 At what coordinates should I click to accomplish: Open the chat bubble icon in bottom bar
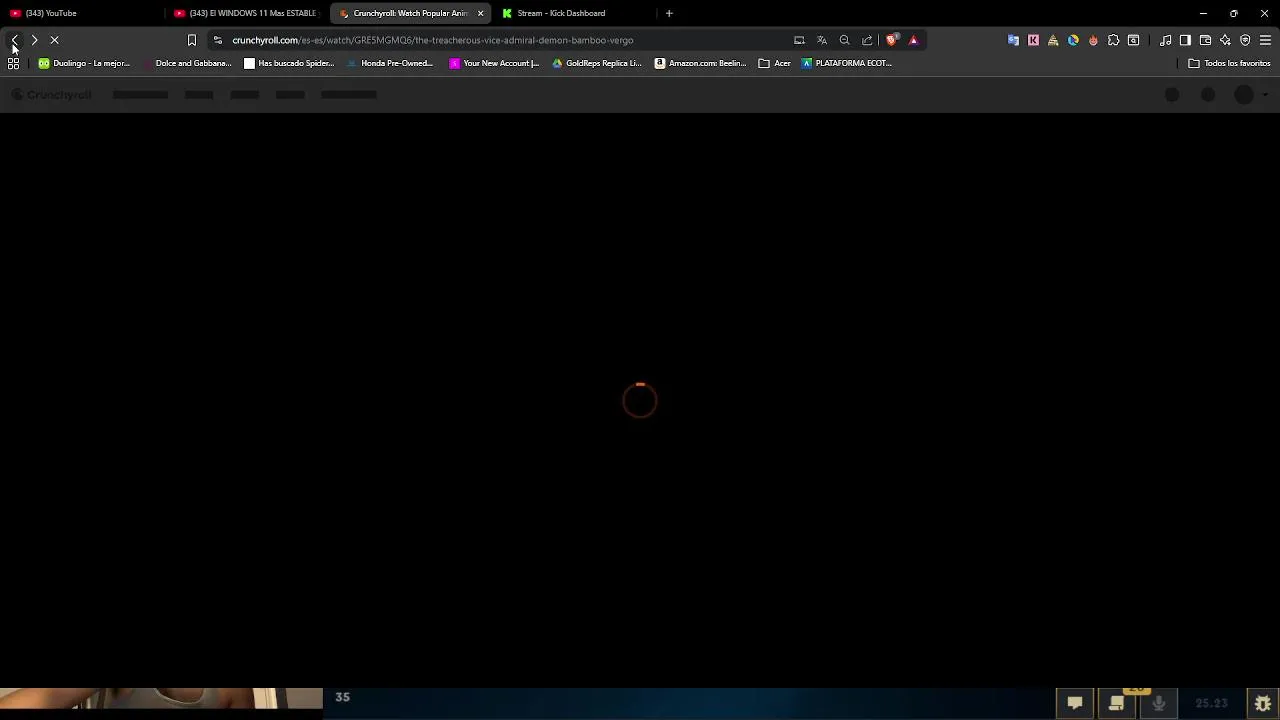[1075, 703]
